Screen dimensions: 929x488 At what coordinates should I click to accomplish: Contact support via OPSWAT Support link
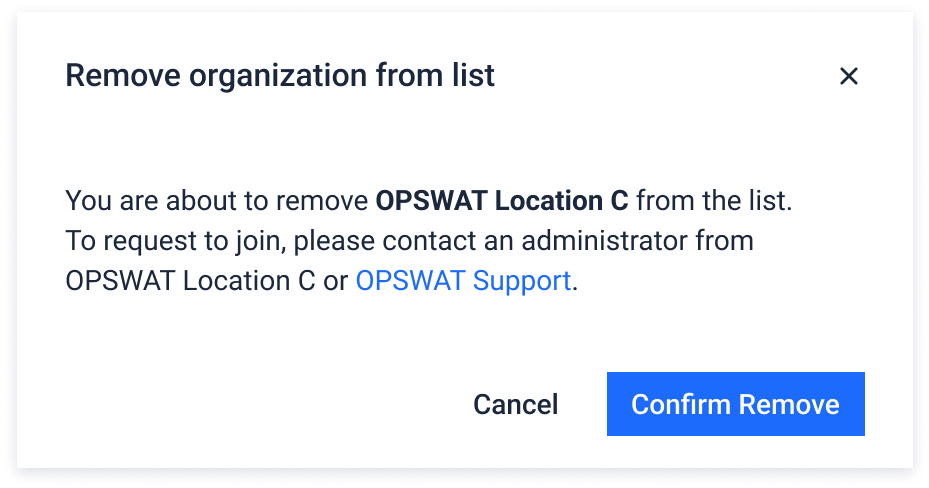(x=463, y=281)
